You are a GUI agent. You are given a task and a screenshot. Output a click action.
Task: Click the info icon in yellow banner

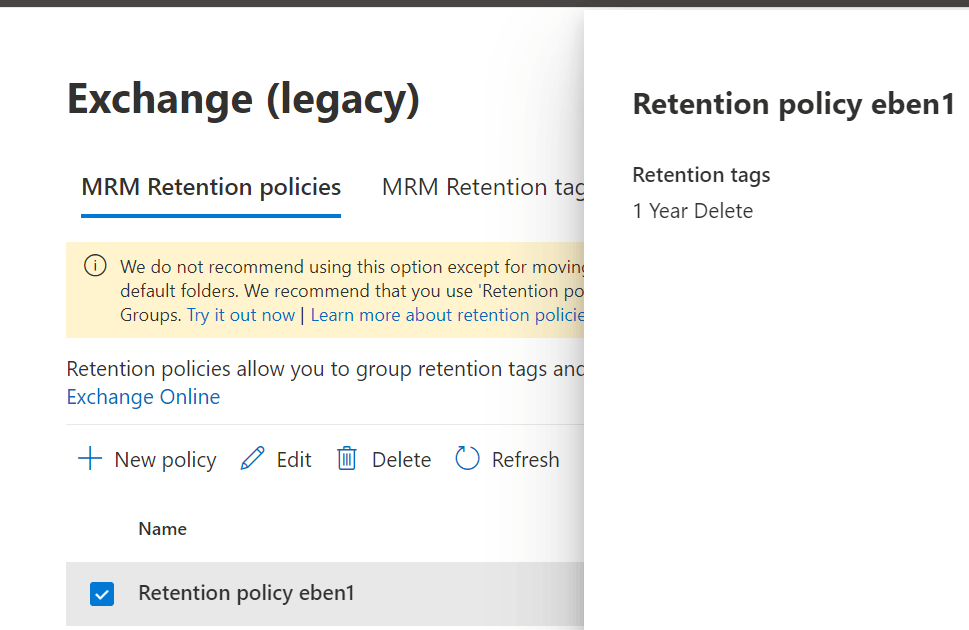pyautogui.click(x=95, y=266)
